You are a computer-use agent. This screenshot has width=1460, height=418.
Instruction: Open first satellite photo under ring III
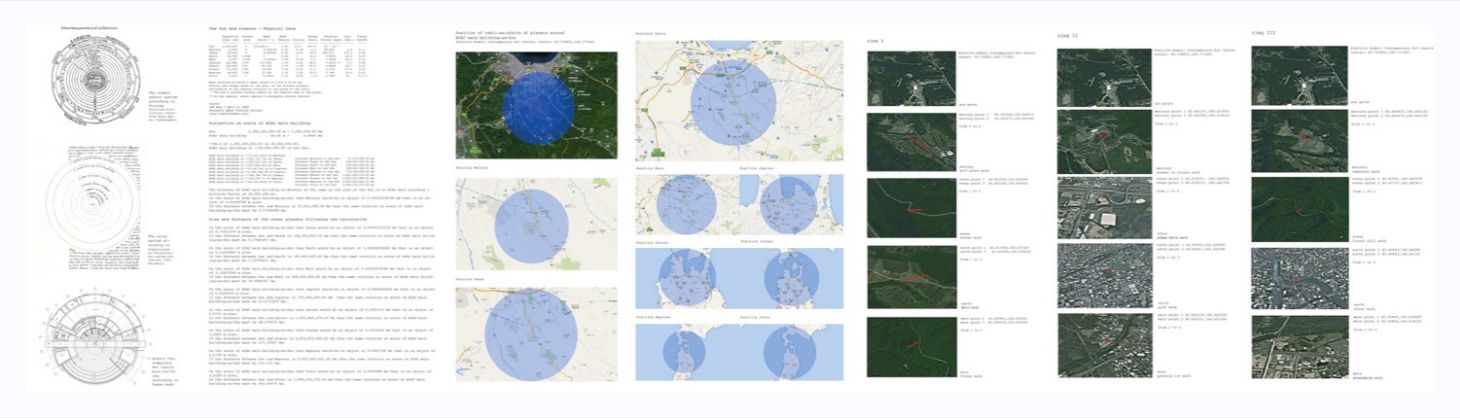pyautogui.click(x=1299, y=74)
